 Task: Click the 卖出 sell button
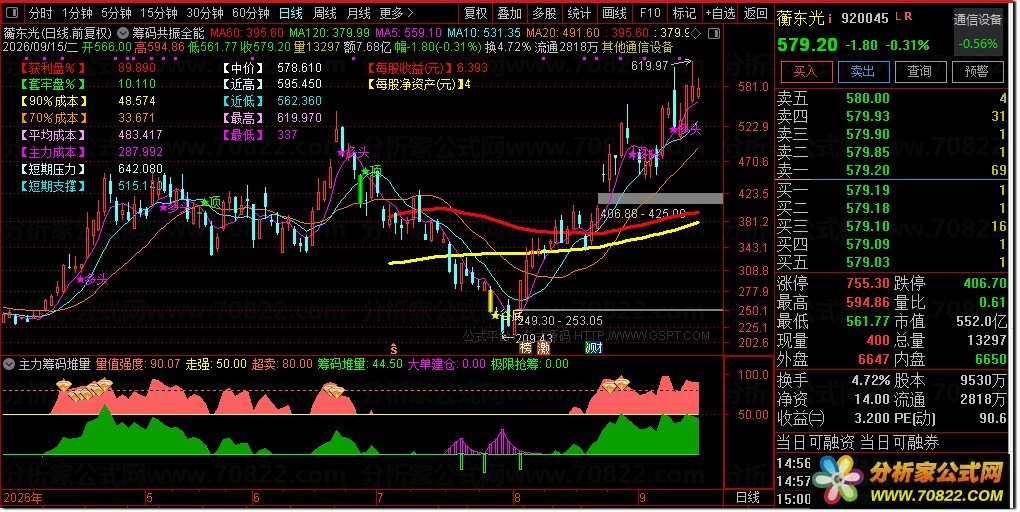point(862,71)
